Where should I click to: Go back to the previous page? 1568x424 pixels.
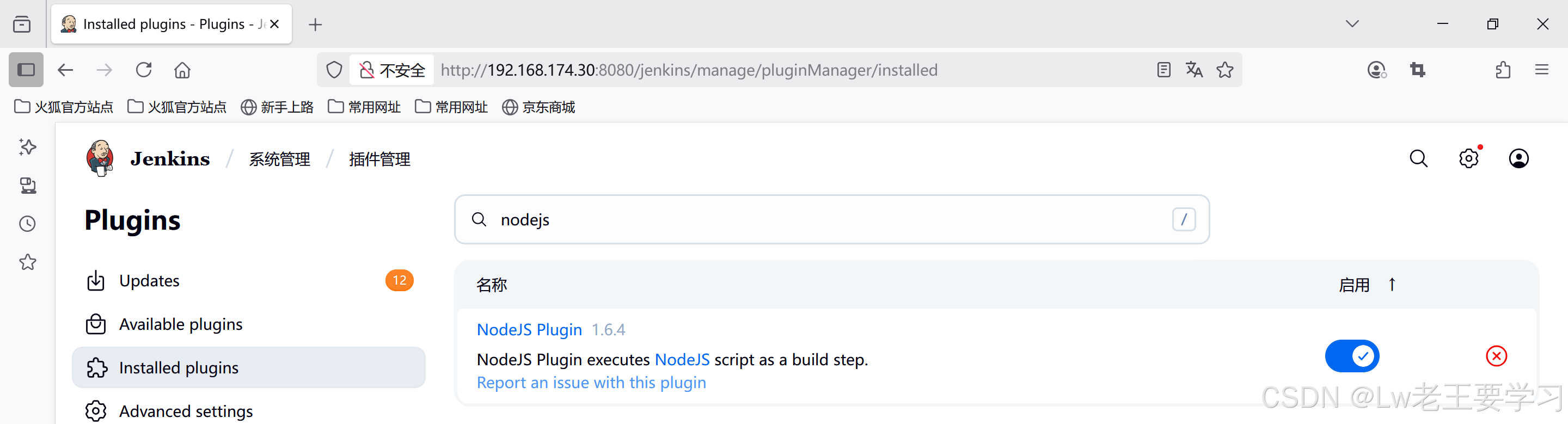tap(65, 70)
